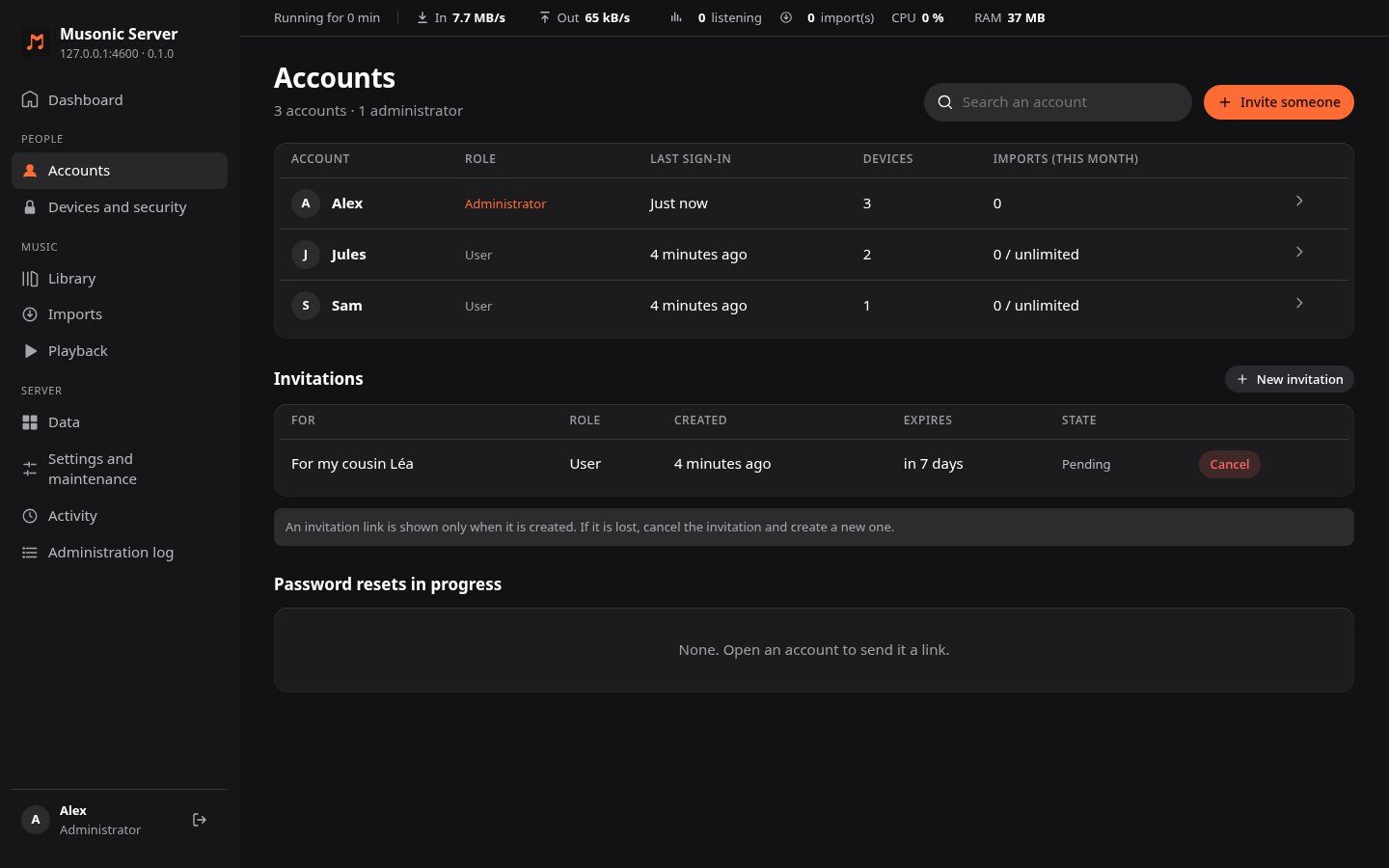
Task: Click the sign-out icon beside Alex
Action: pyautogui.click(x=200, y=820)
